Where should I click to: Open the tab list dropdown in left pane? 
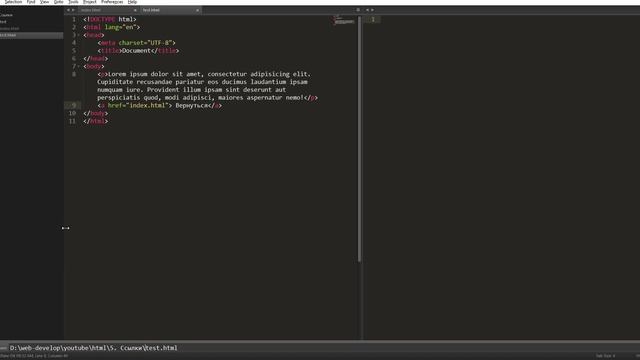358,10
